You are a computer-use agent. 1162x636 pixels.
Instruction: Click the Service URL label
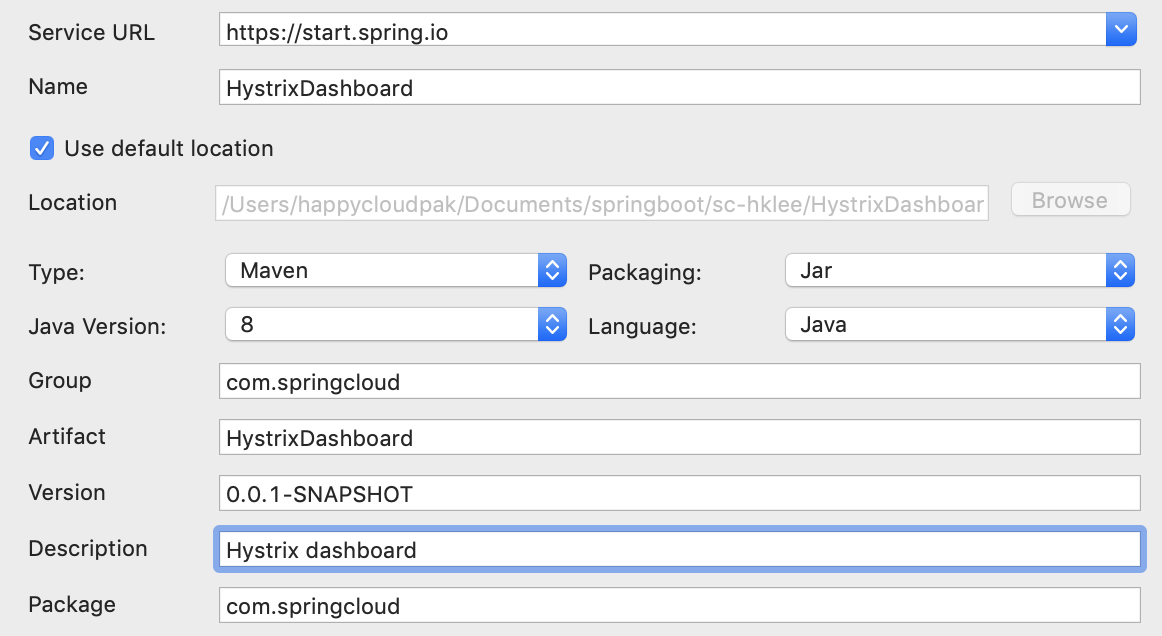tap(91, 33)
